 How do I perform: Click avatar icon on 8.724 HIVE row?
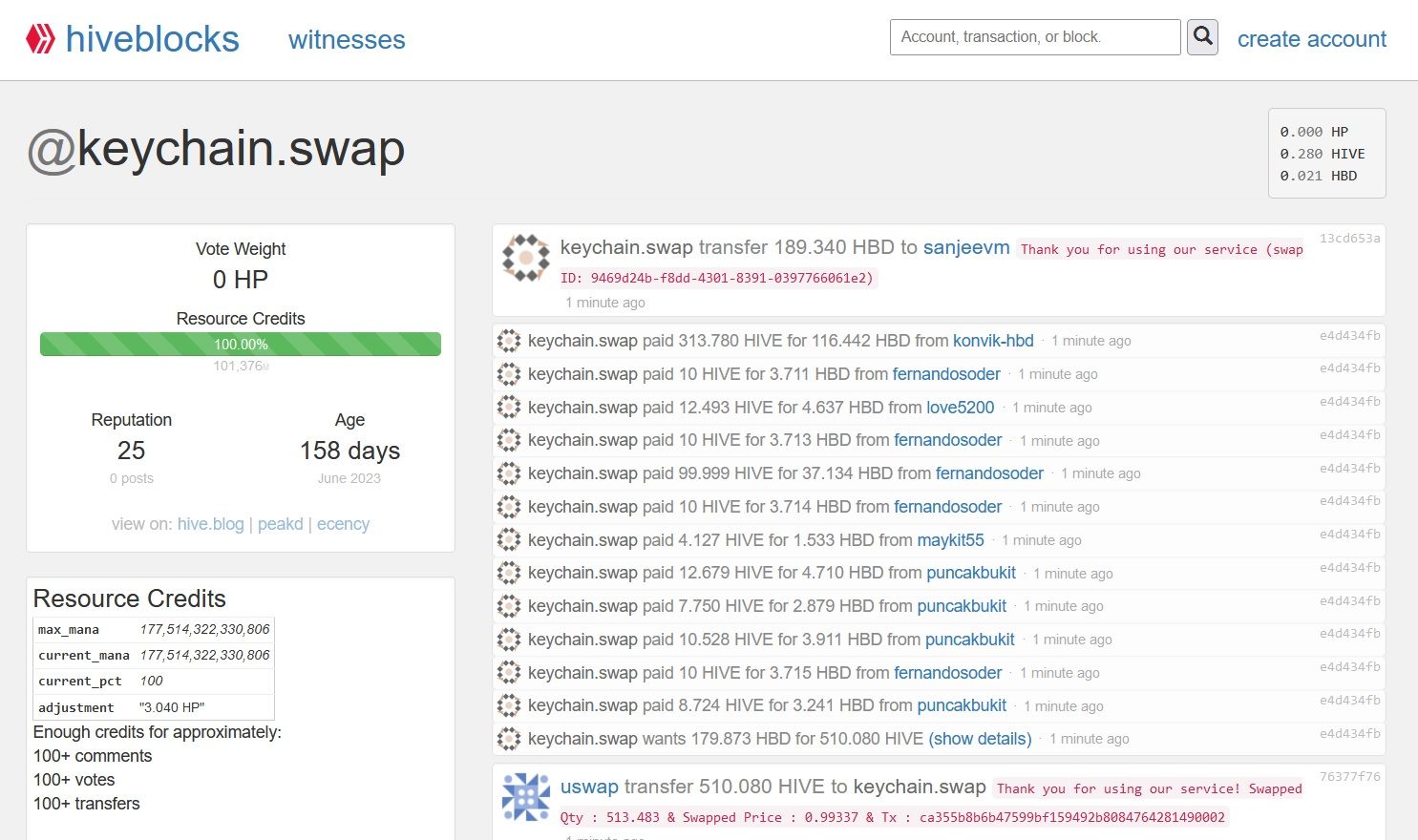509,705
